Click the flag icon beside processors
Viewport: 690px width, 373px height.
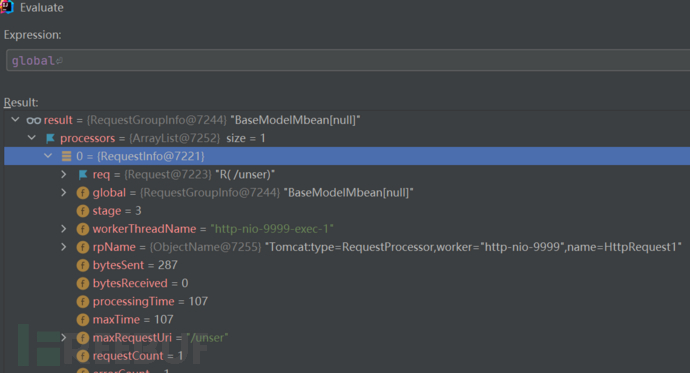[x=50, y=138]
